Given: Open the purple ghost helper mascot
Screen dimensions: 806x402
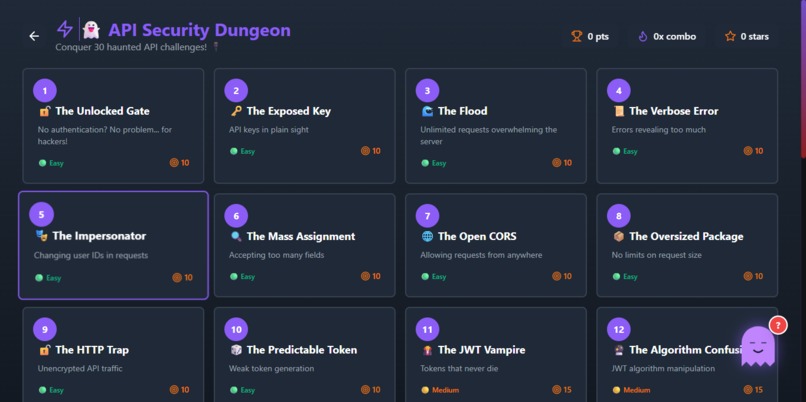Looking at the screenshot, I should (x=758, y=347).
